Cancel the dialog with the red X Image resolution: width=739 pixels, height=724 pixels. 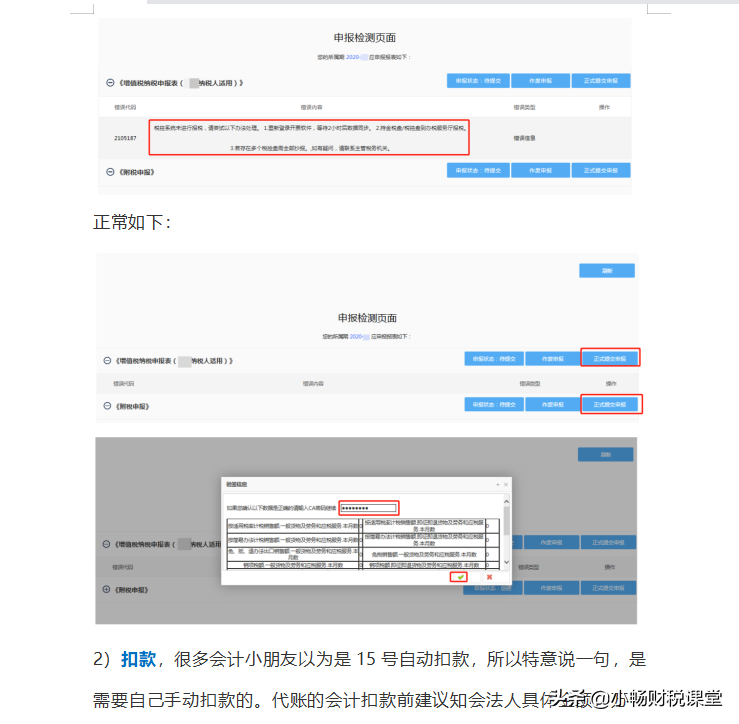489,577
